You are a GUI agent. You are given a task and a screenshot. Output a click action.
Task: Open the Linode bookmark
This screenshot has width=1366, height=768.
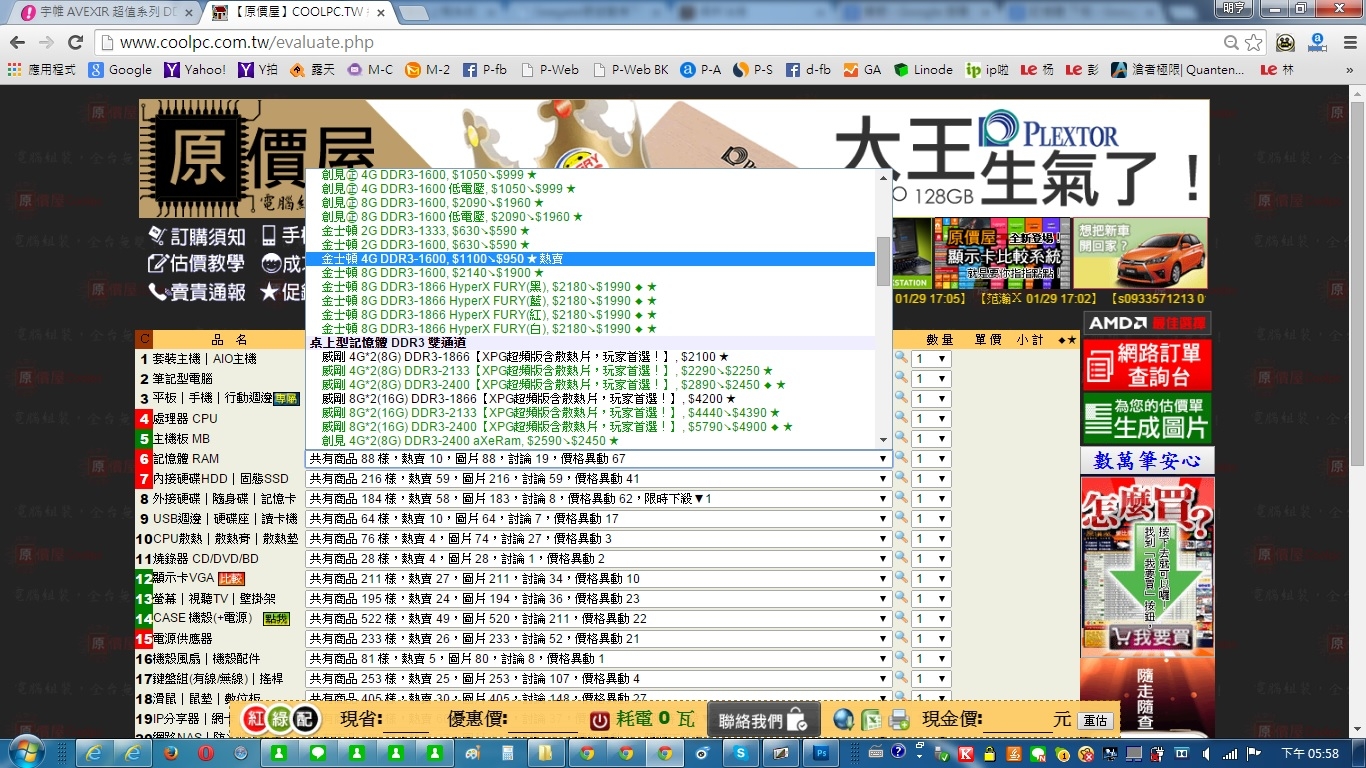tap(923, 70)
